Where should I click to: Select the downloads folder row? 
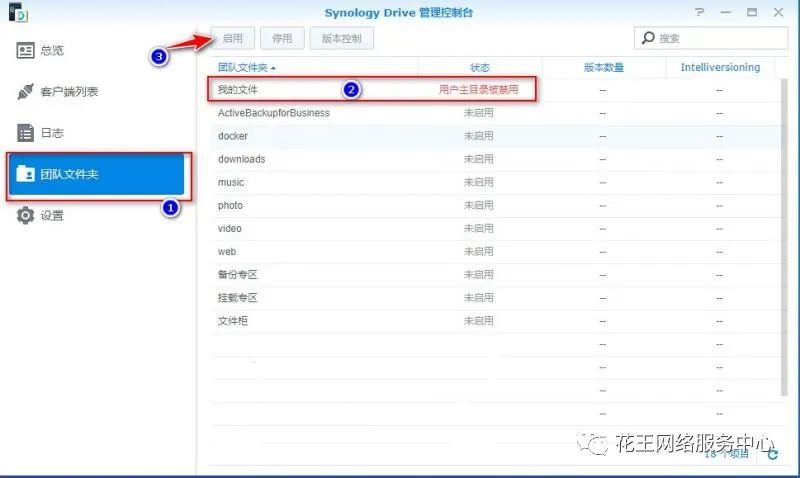pyautogui.click(x=495, y=159)
